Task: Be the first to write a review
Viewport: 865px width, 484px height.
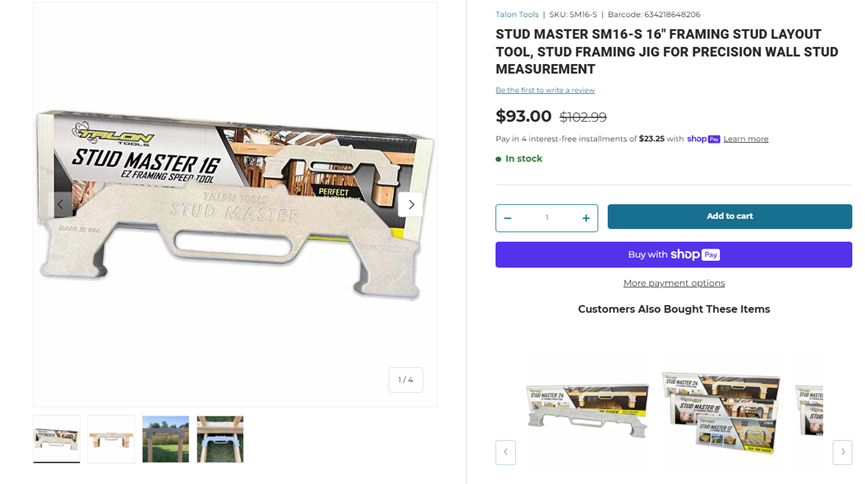Action: click(x=545, y=90)
